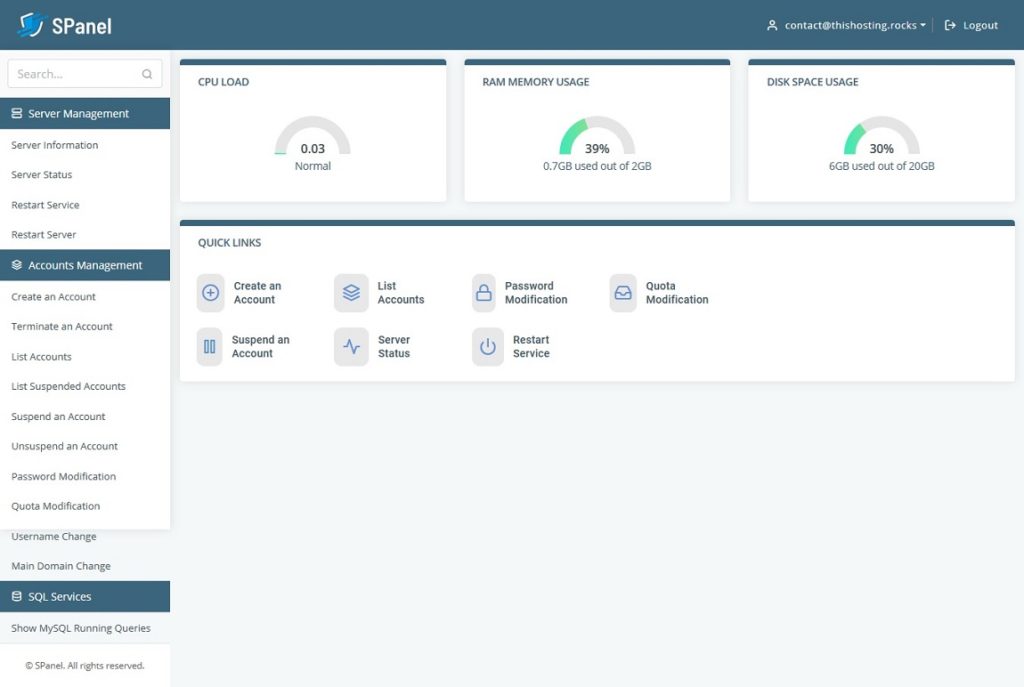Screen dimensions: 1024x687
Task: Select the List Accounts stacked-layers icon
Action: coord(351,292)
